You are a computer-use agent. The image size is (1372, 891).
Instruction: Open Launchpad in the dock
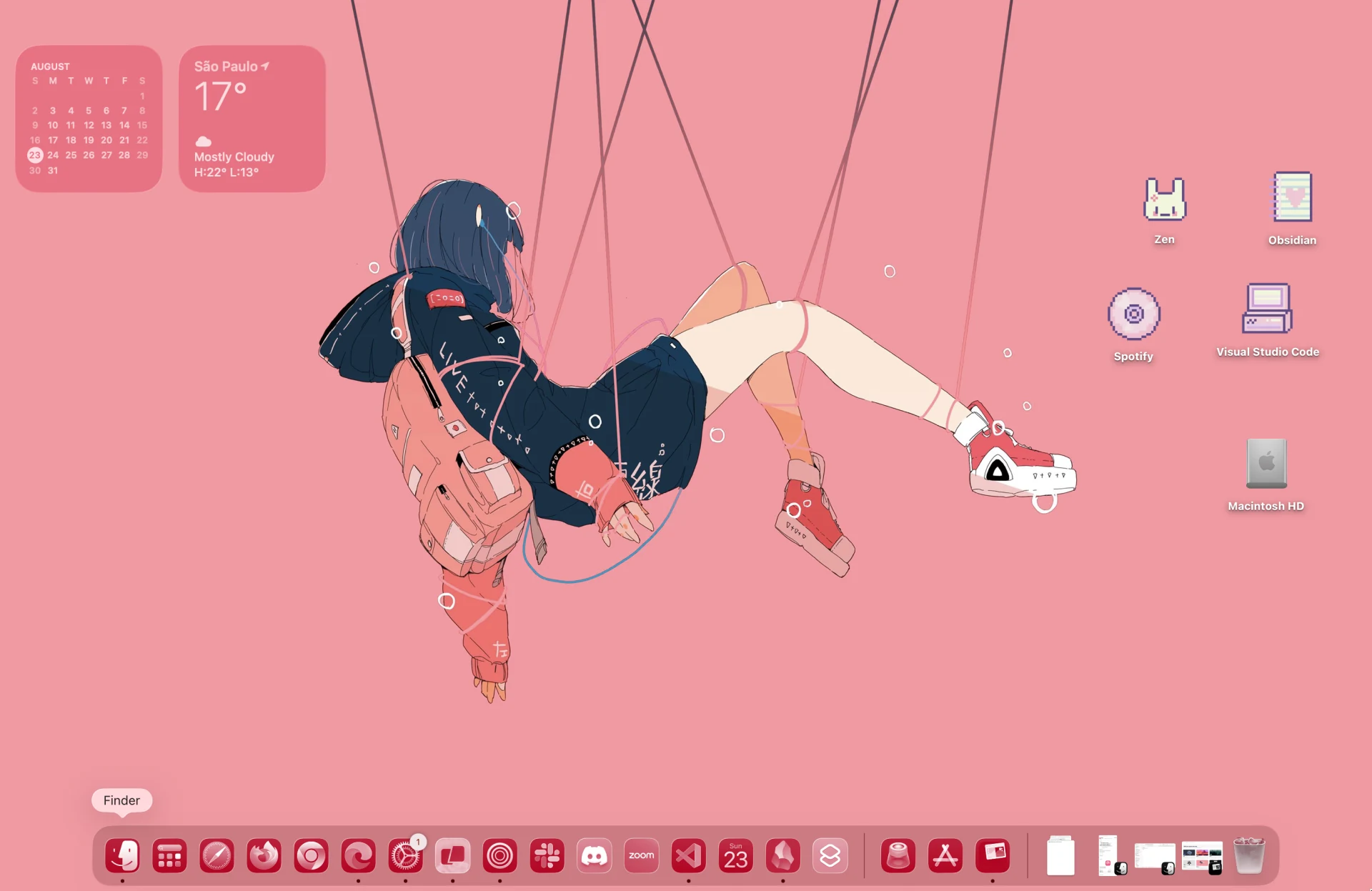[169, 855]
